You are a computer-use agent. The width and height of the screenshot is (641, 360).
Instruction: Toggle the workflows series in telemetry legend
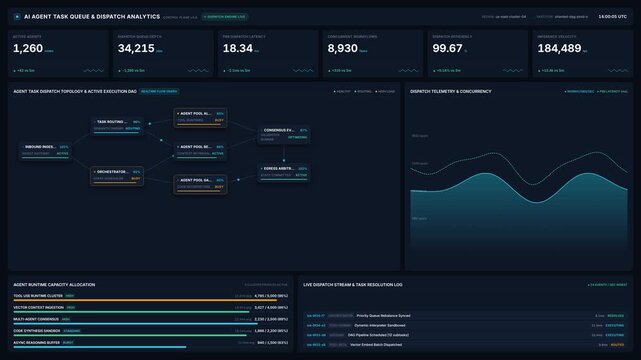pos(579,92)
